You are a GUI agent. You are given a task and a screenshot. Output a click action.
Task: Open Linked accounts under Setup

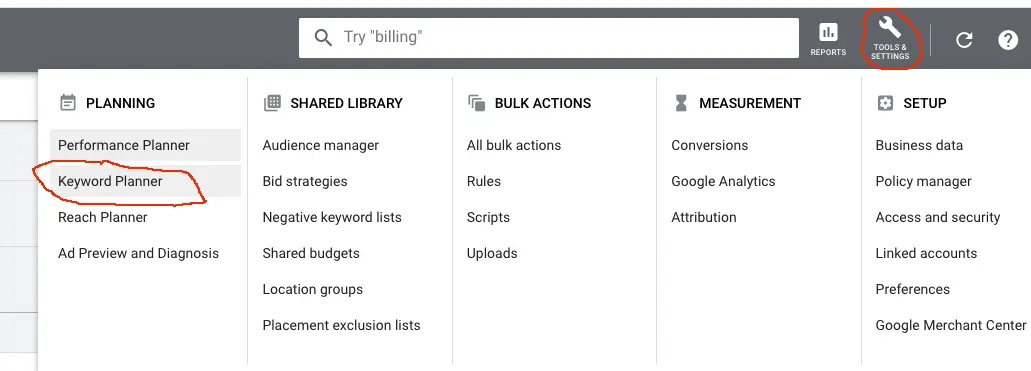click(926, 253)
